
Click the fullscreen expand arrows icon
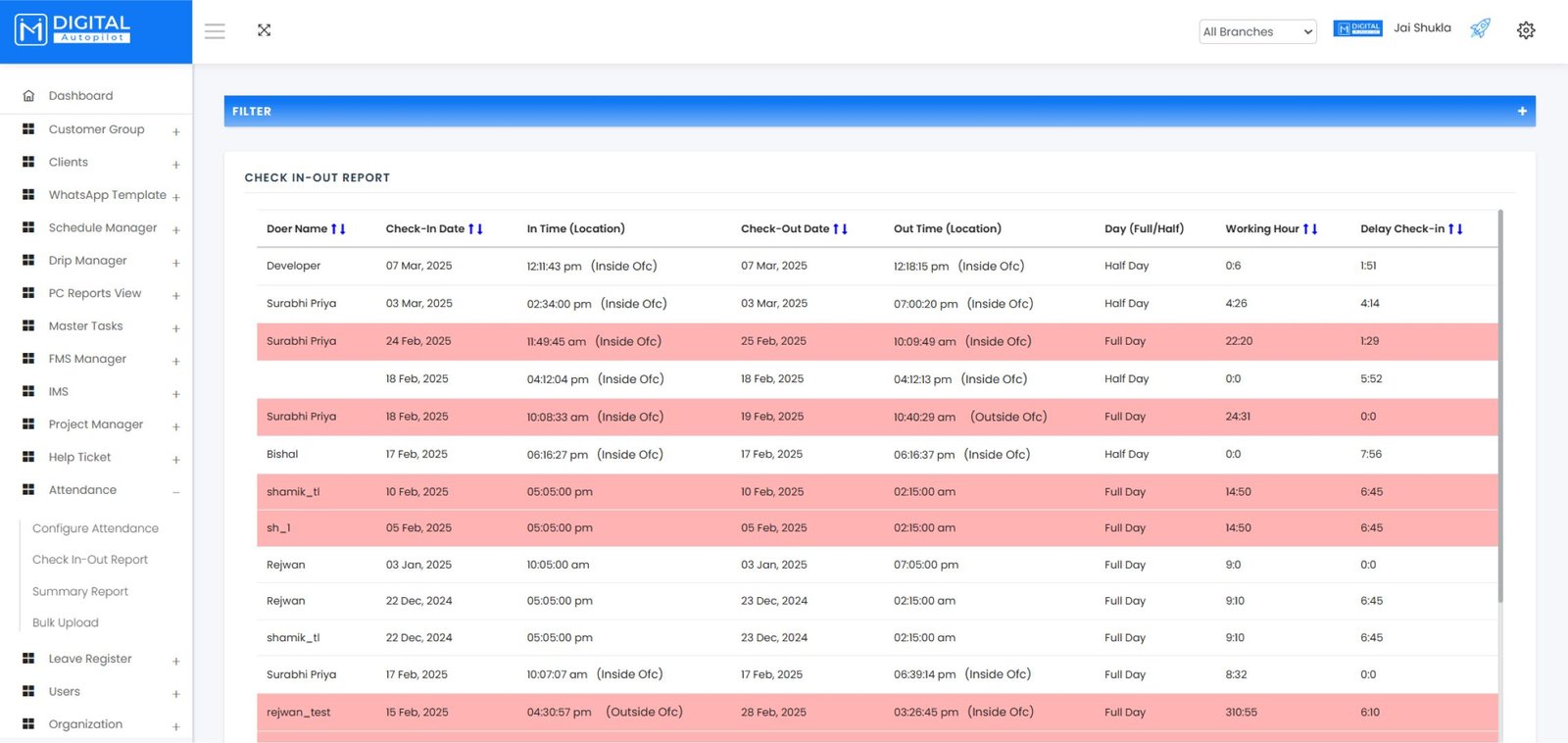point(264,30)
